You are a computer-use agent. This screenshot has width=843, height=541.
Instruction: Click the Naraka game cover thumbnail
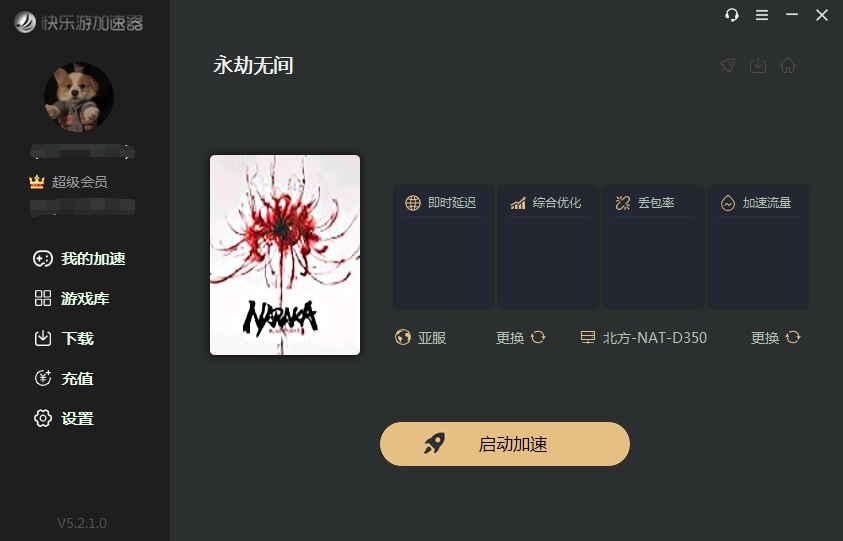[285, 255]
